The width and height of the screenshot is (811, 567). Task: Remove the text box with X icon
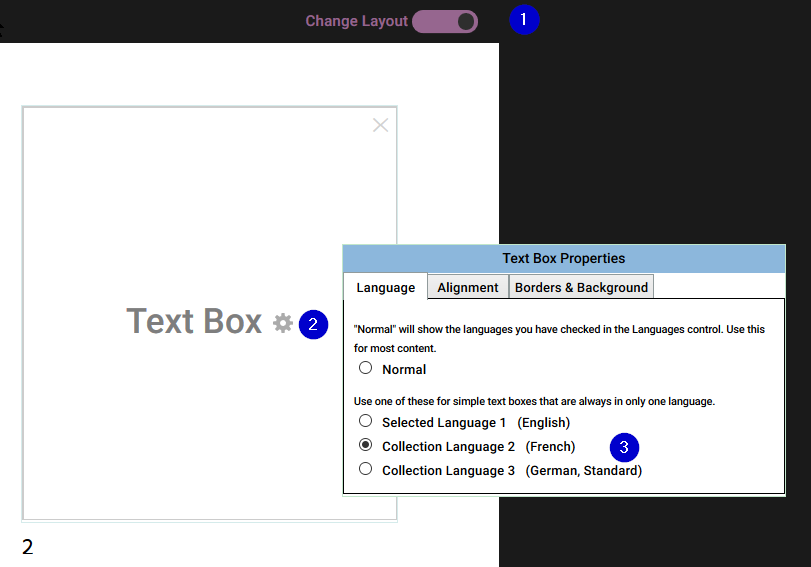pos(381,125)
